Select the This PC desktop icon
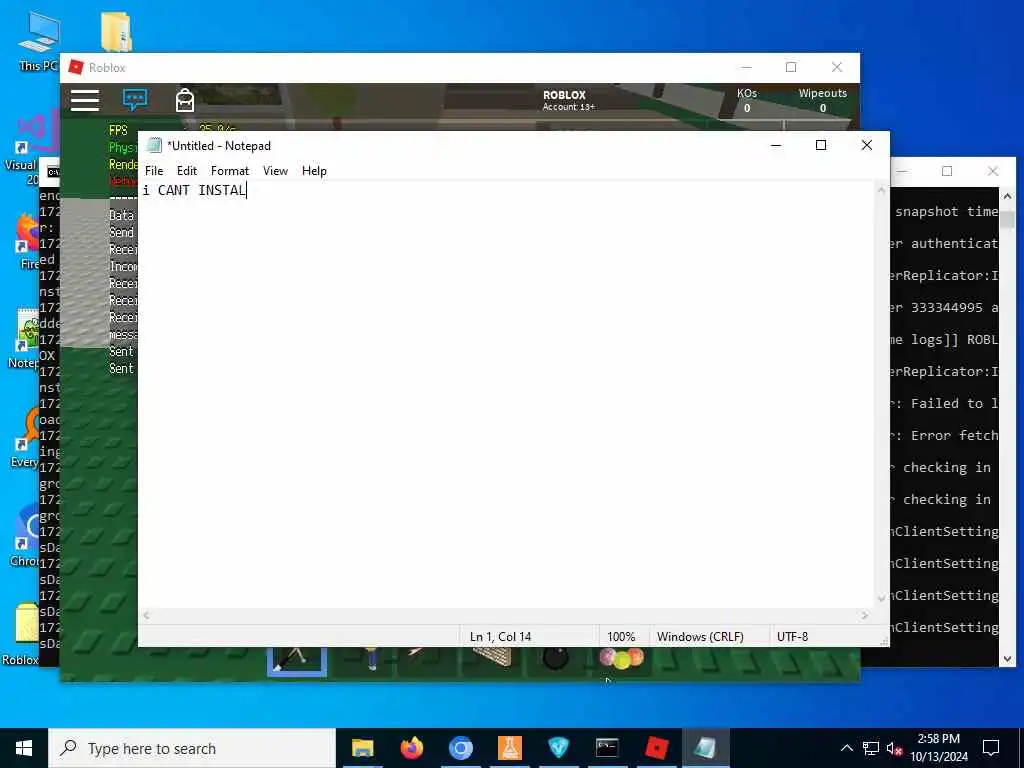The height and width of the screenshot is (768, 1024). 39,41
